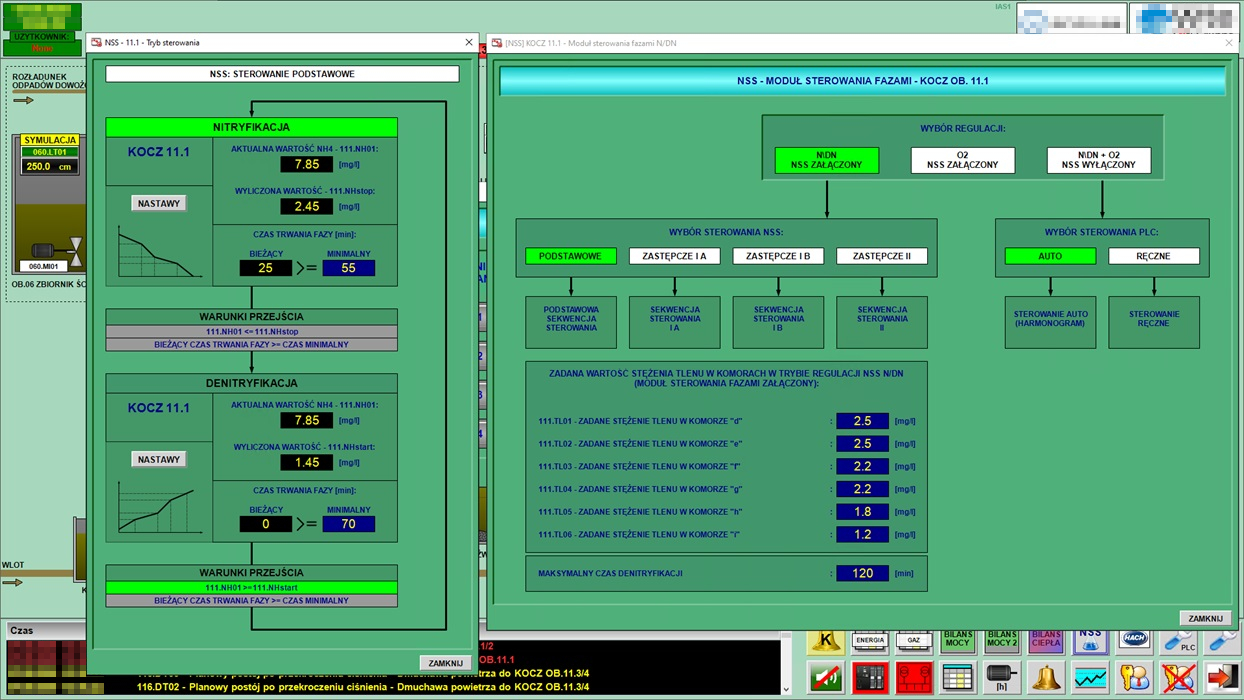Image resolution: width=1244 pixels, height=700 pixels.
Task: Open the golden bell alarms icon
Action: [x=1046, y=677]
